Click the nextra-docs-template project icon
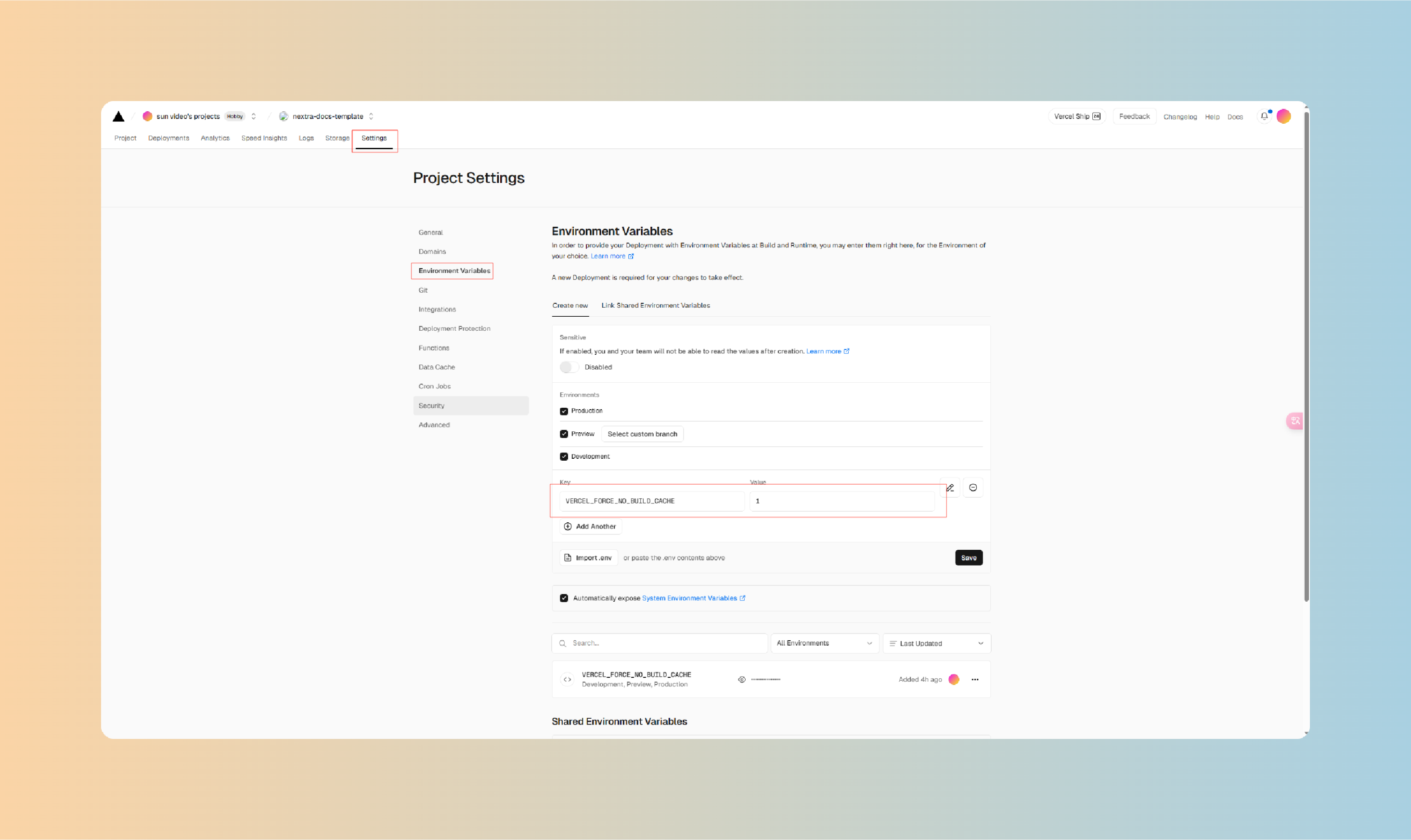The image size is (1411, 840). (284, 116)
